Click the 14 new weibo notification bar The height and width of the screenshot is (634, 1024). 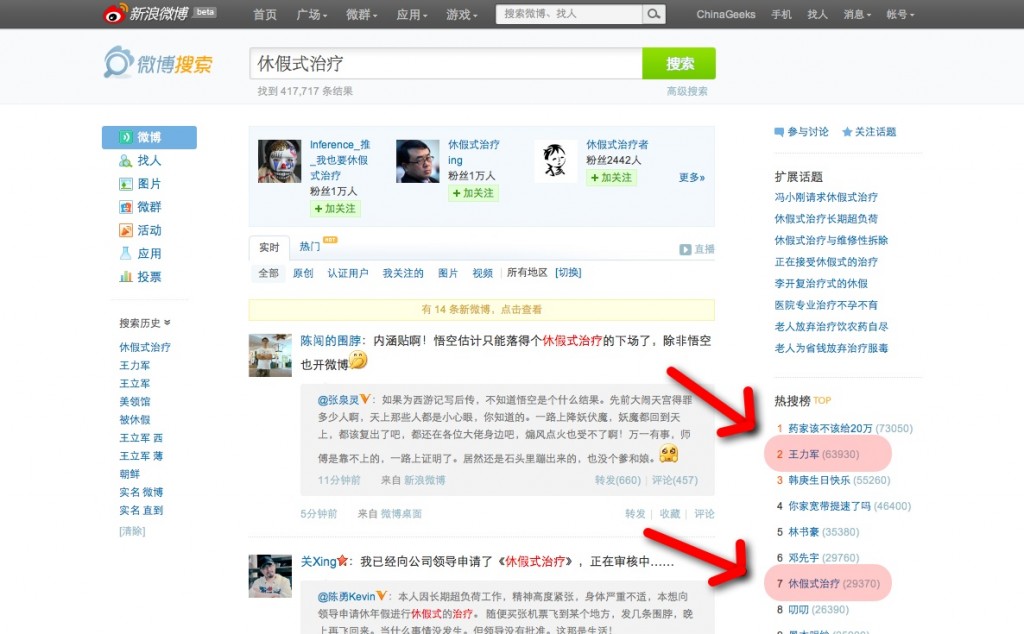tap(481, 310)
